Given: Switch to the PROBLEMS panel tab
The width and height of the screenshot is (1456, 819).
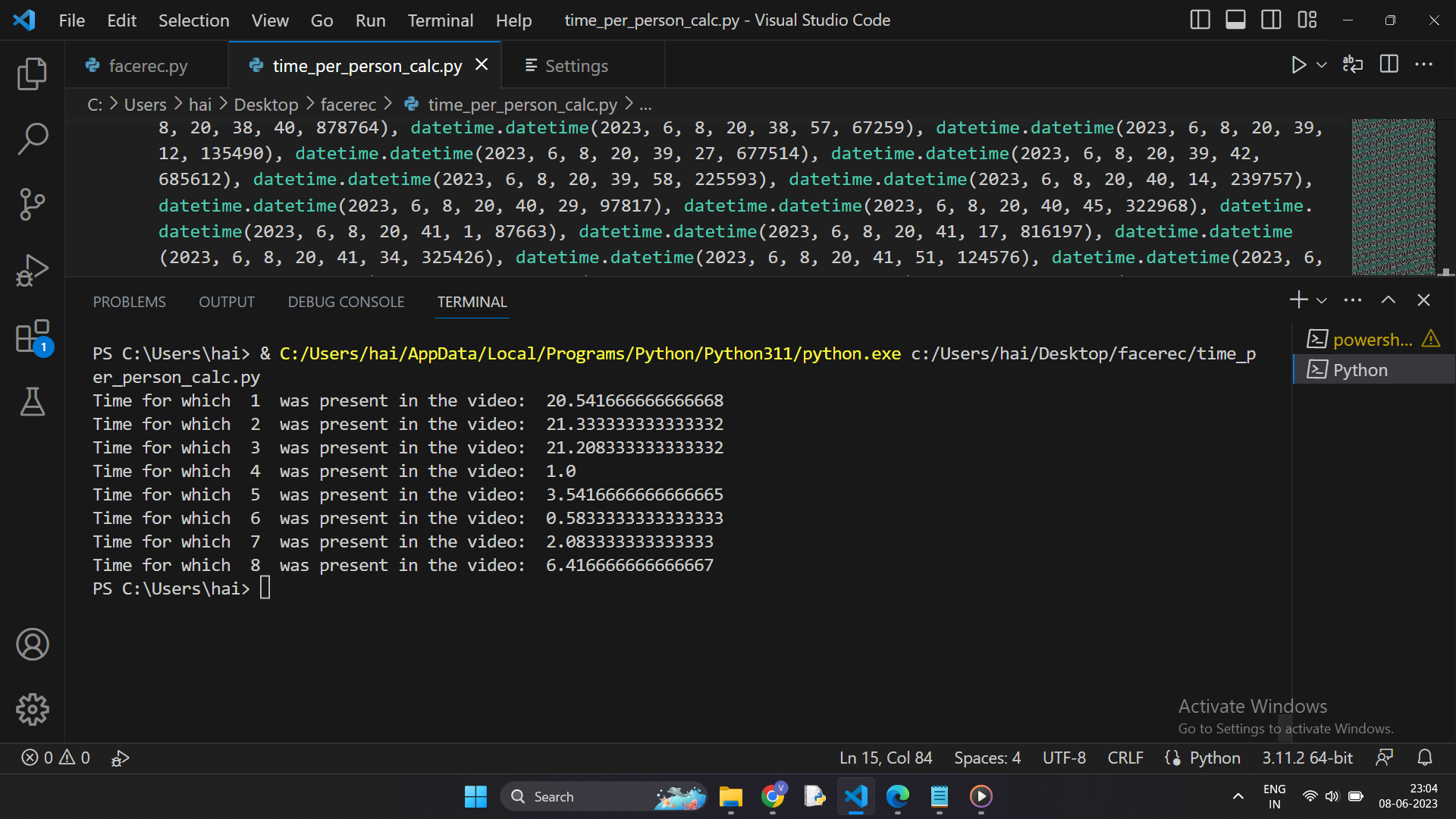Looking at the screenshot, I should pos(129,302).
